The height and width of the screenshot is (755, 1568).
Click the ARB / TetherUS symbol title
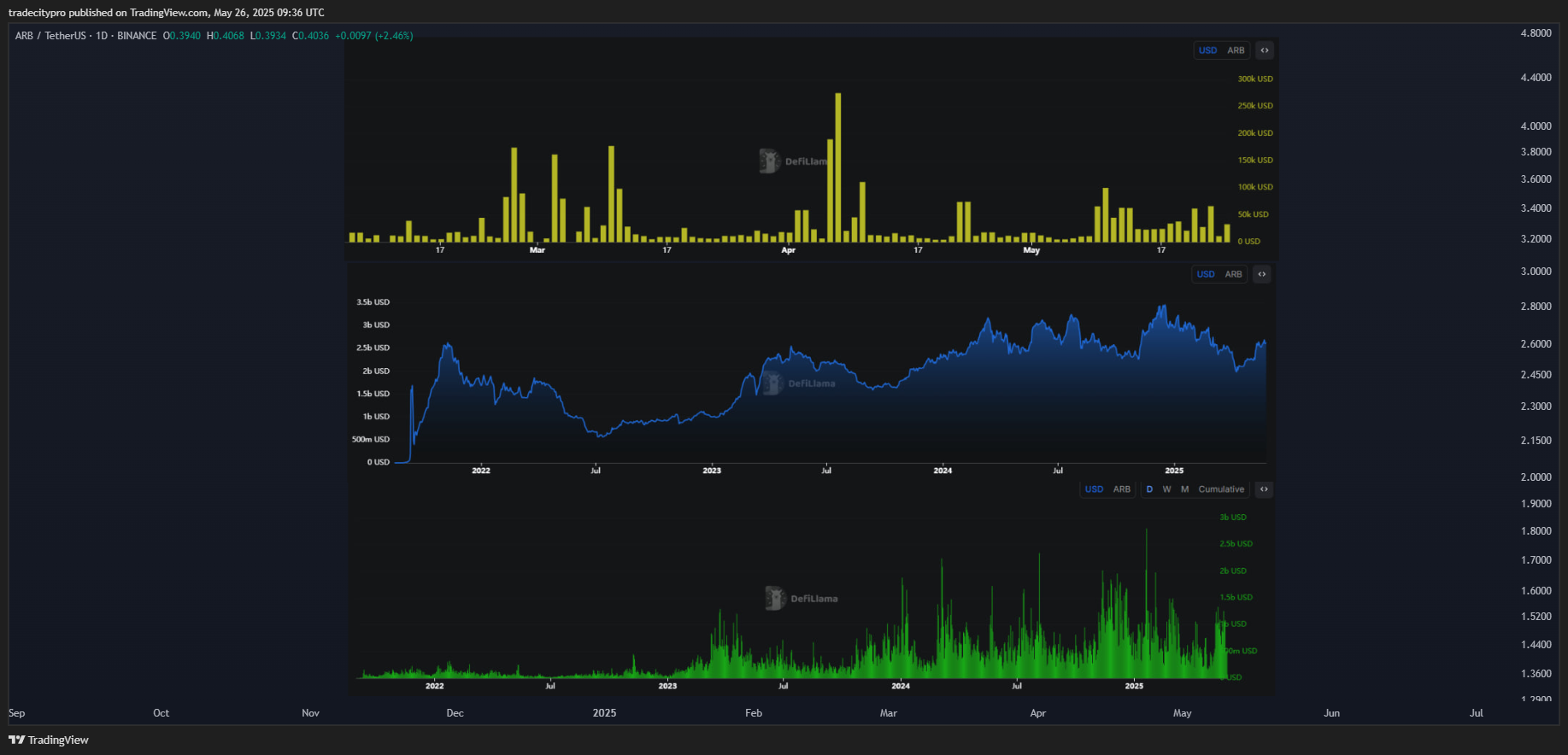(x=50, y=36)
